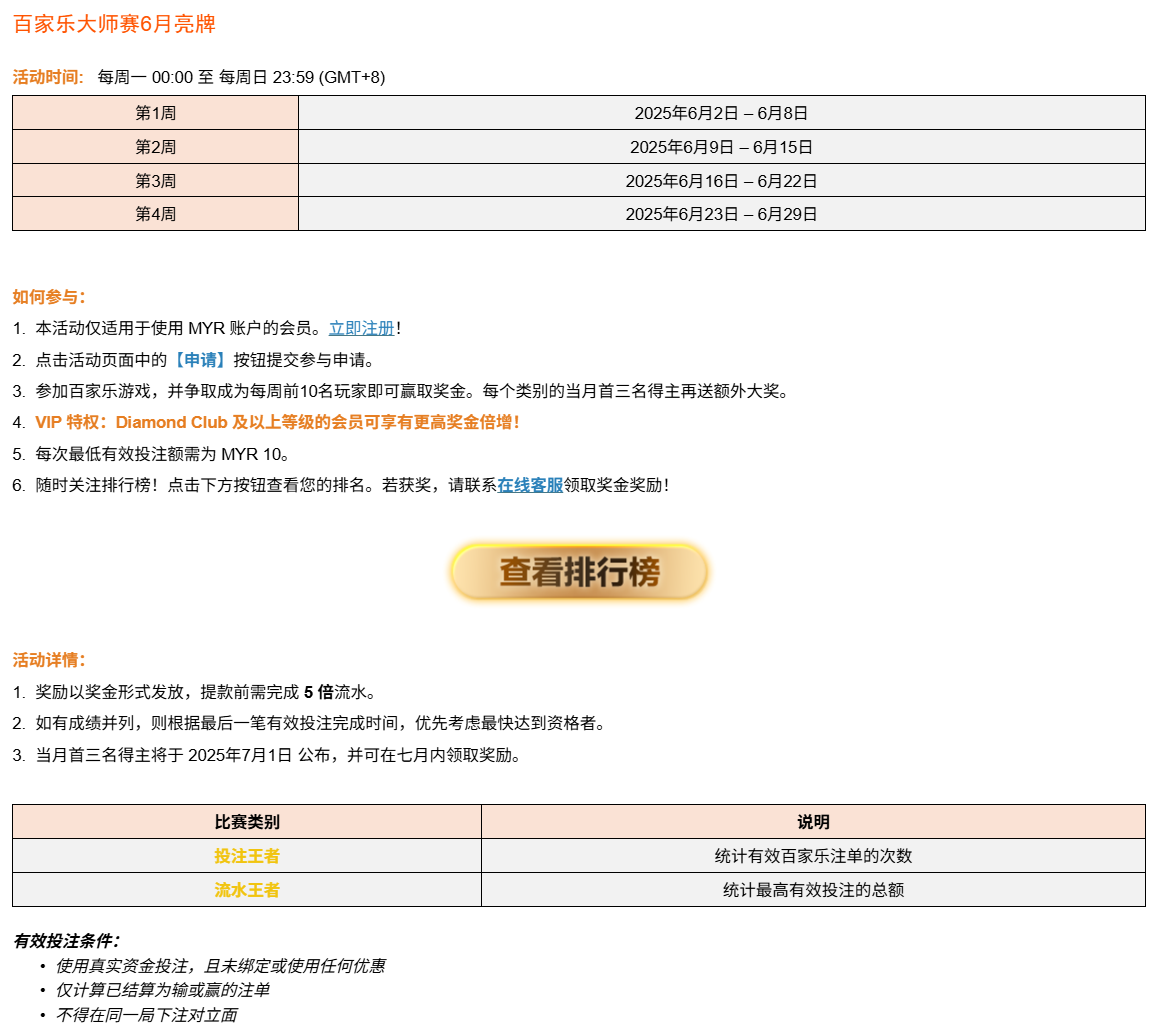Select the 活动时间 heading
This screenshot has height=1033, width=1158.
click(41, 74)
